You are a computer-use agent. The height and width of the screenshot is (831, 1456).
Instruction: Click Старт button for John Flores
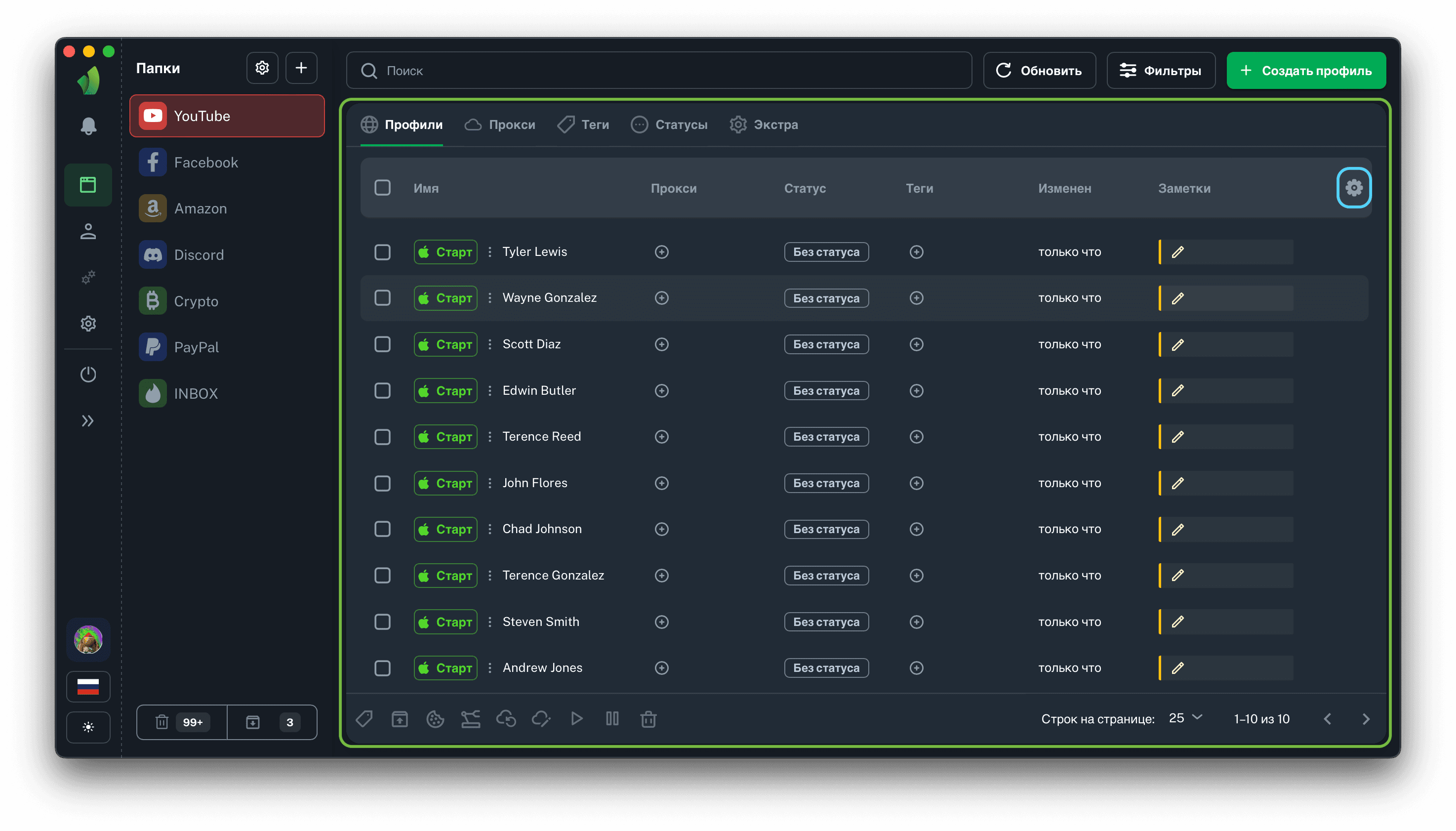pos(445,483)
